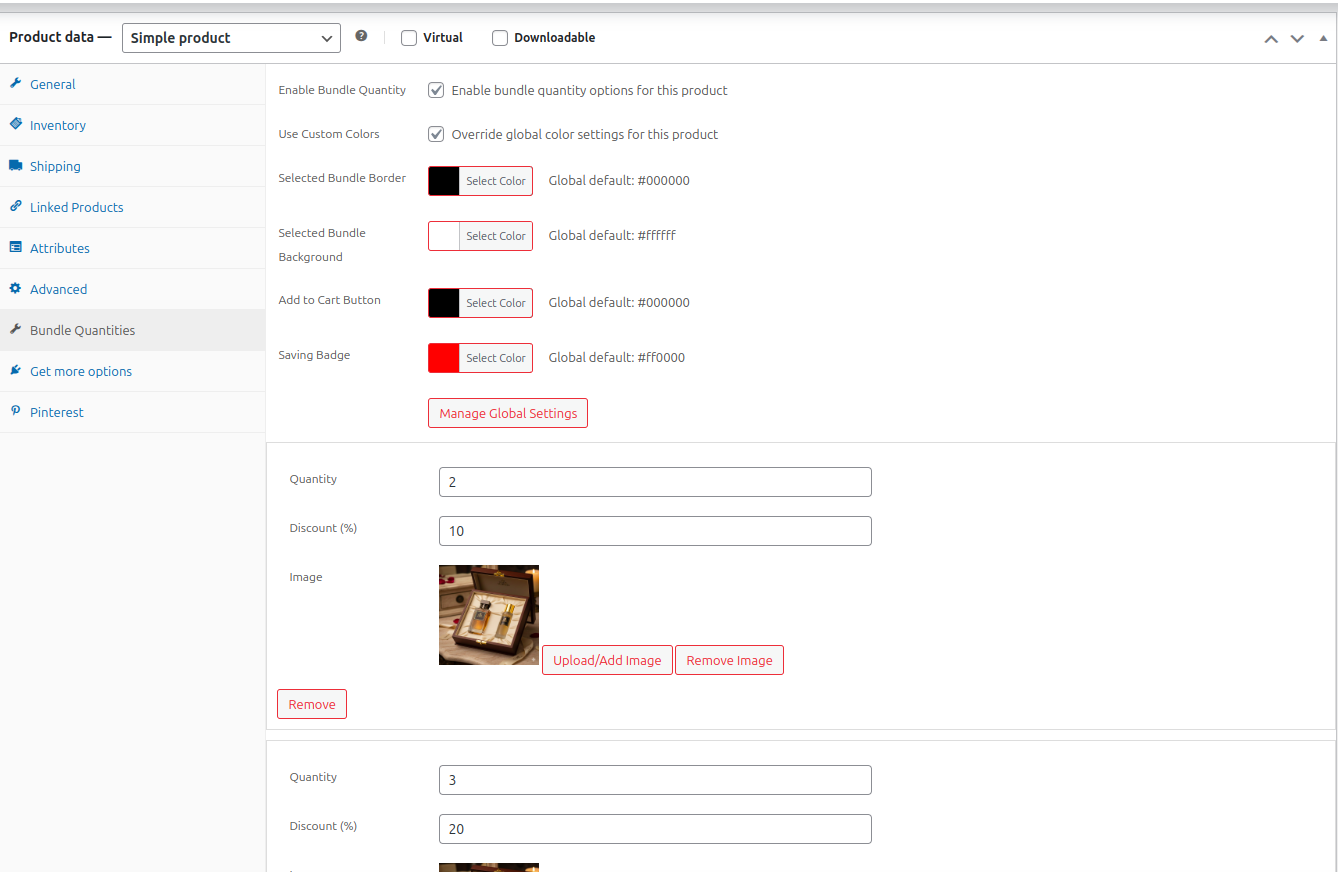The height and width of the screenshot is (872, 1338).
Task: Click the product type help question icon
Action: pyautogui.click(x=361, y=37)
